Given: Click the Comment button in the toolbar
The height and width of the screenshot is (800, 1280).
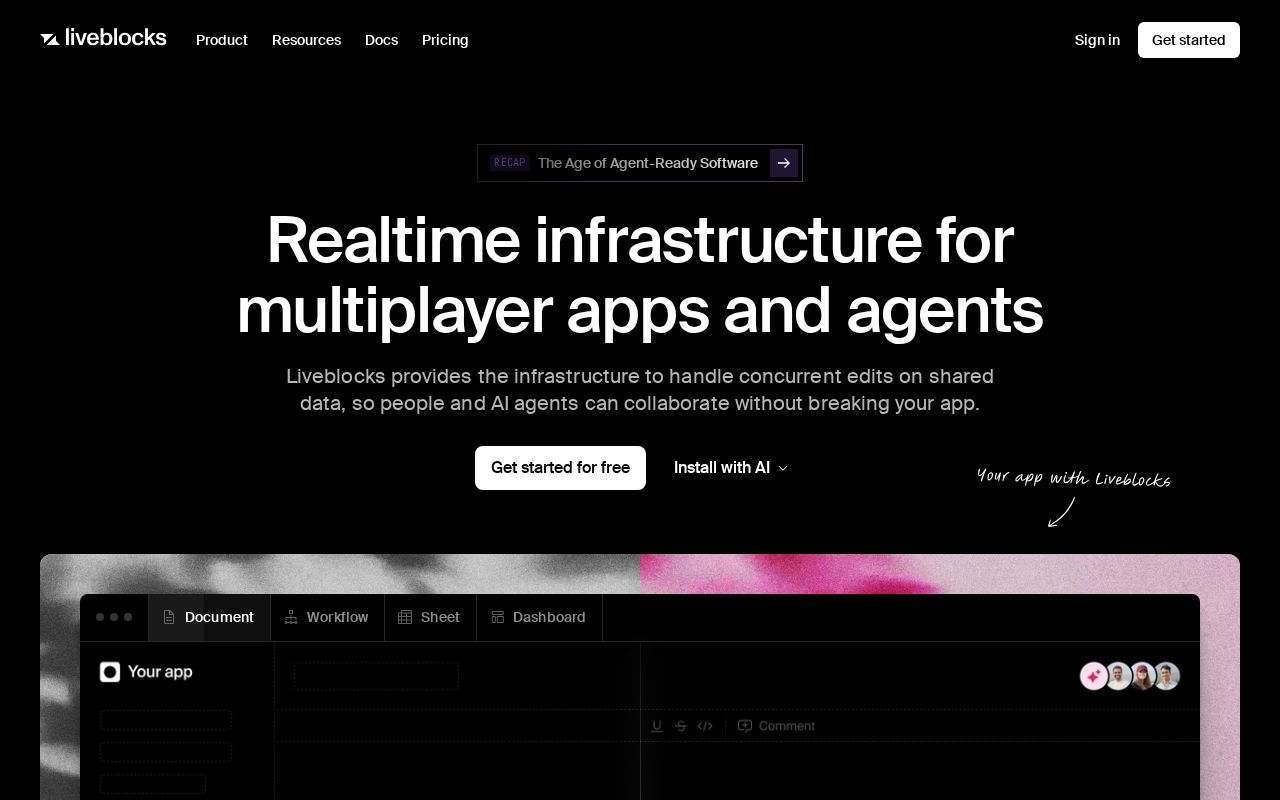Looking at the screenshot, I should [x=776, y=726].
